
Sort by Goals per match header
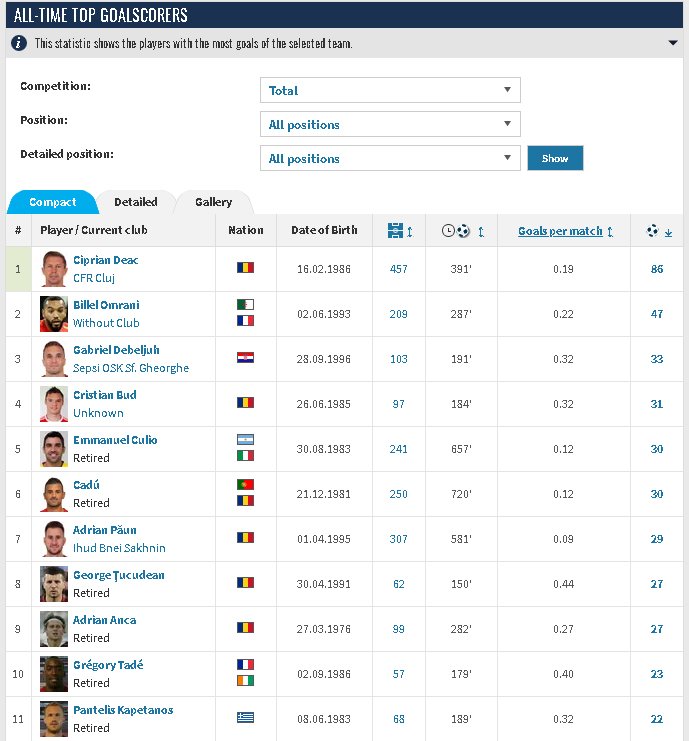coord(560,231)
